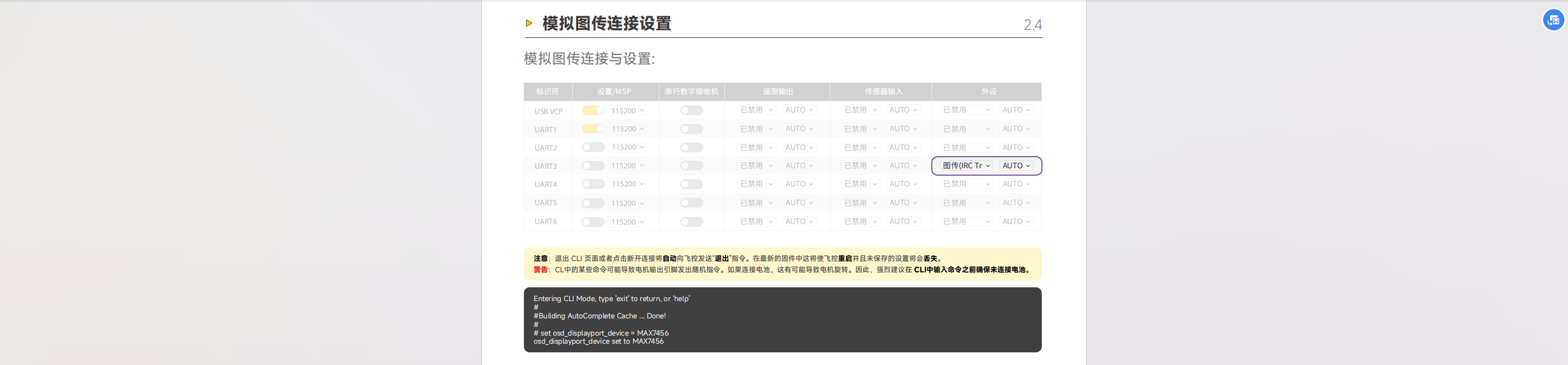Turn on UART3 serial receiver toggle
Viewport: 1568px width, 365px height.
691,166
